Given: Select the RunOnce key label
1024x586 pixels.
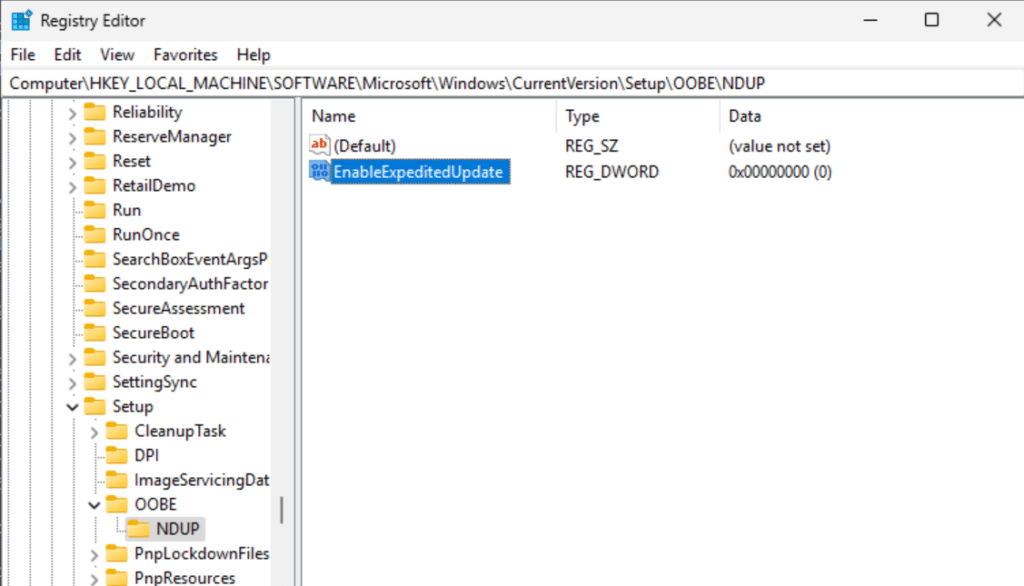Looking at the screenshot, I should [146, 235].
